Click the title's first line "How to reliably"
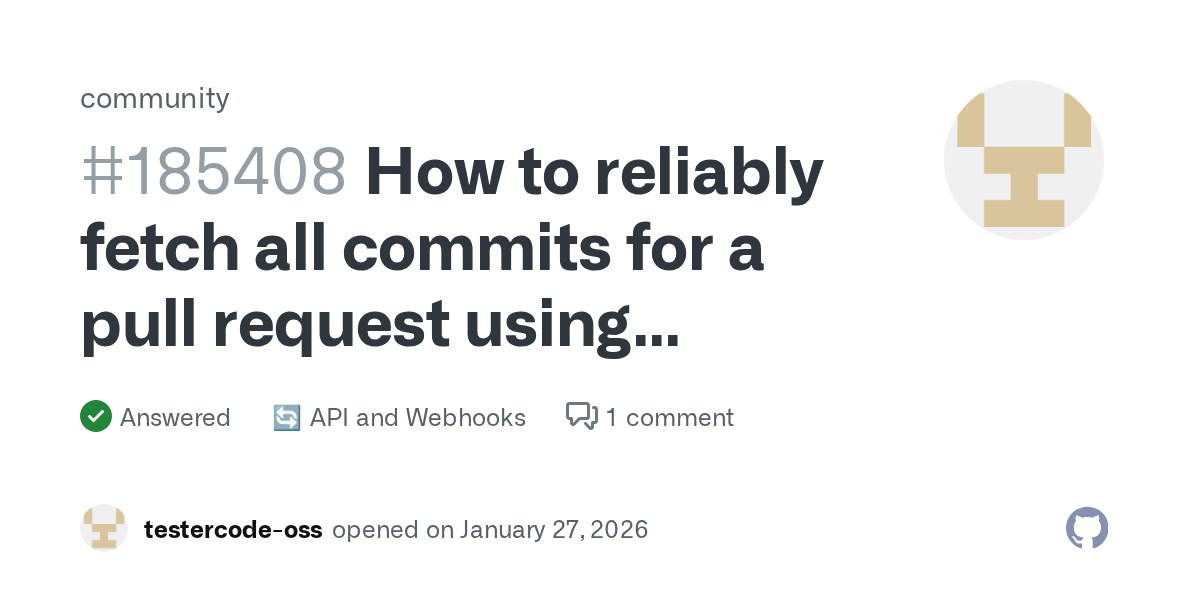Viewport: 1200px width, 600px height. point(594,172)
